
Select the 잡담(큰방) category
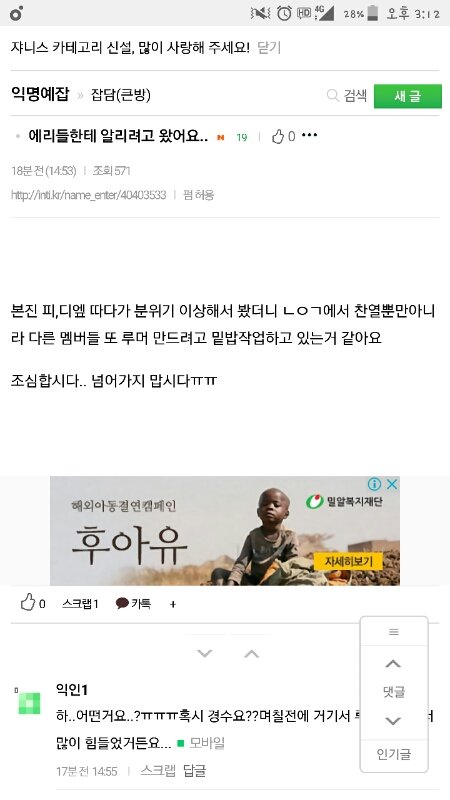click(x=121, y=95)
